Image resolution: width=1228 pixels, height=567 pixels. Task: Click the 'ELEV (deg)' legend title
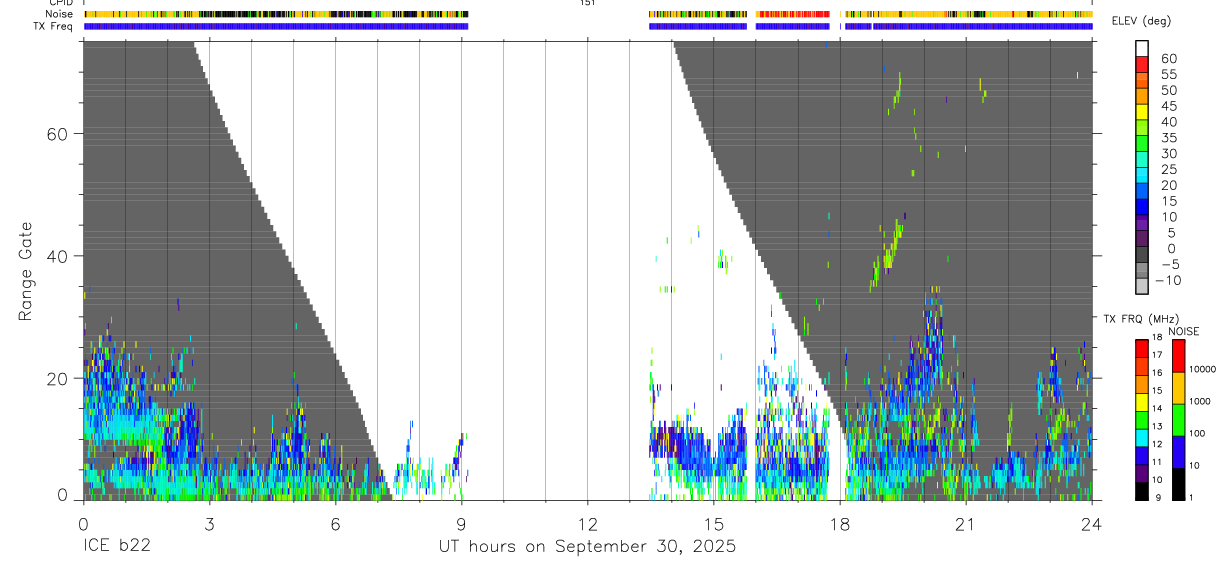click(1141, 21)
